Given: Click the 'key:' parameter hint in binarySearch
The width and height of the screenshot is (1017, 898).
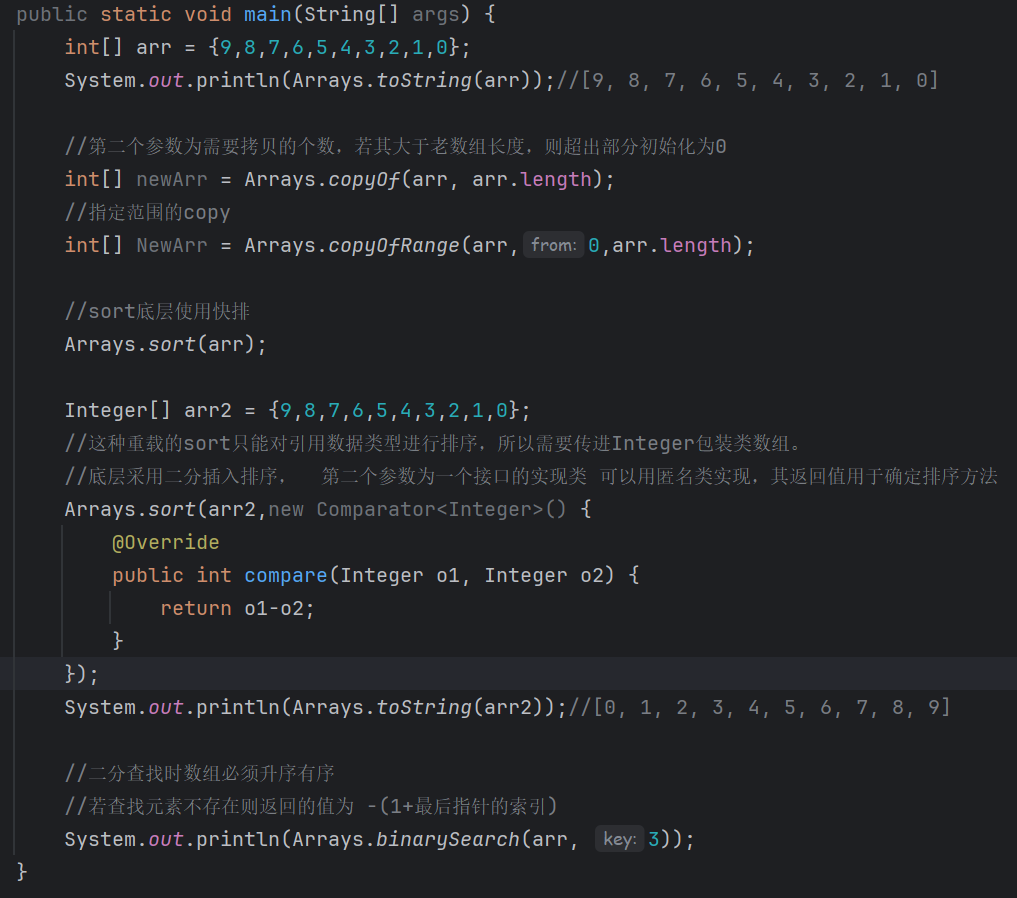Looking at the screenshot, I should coord(619,839).
